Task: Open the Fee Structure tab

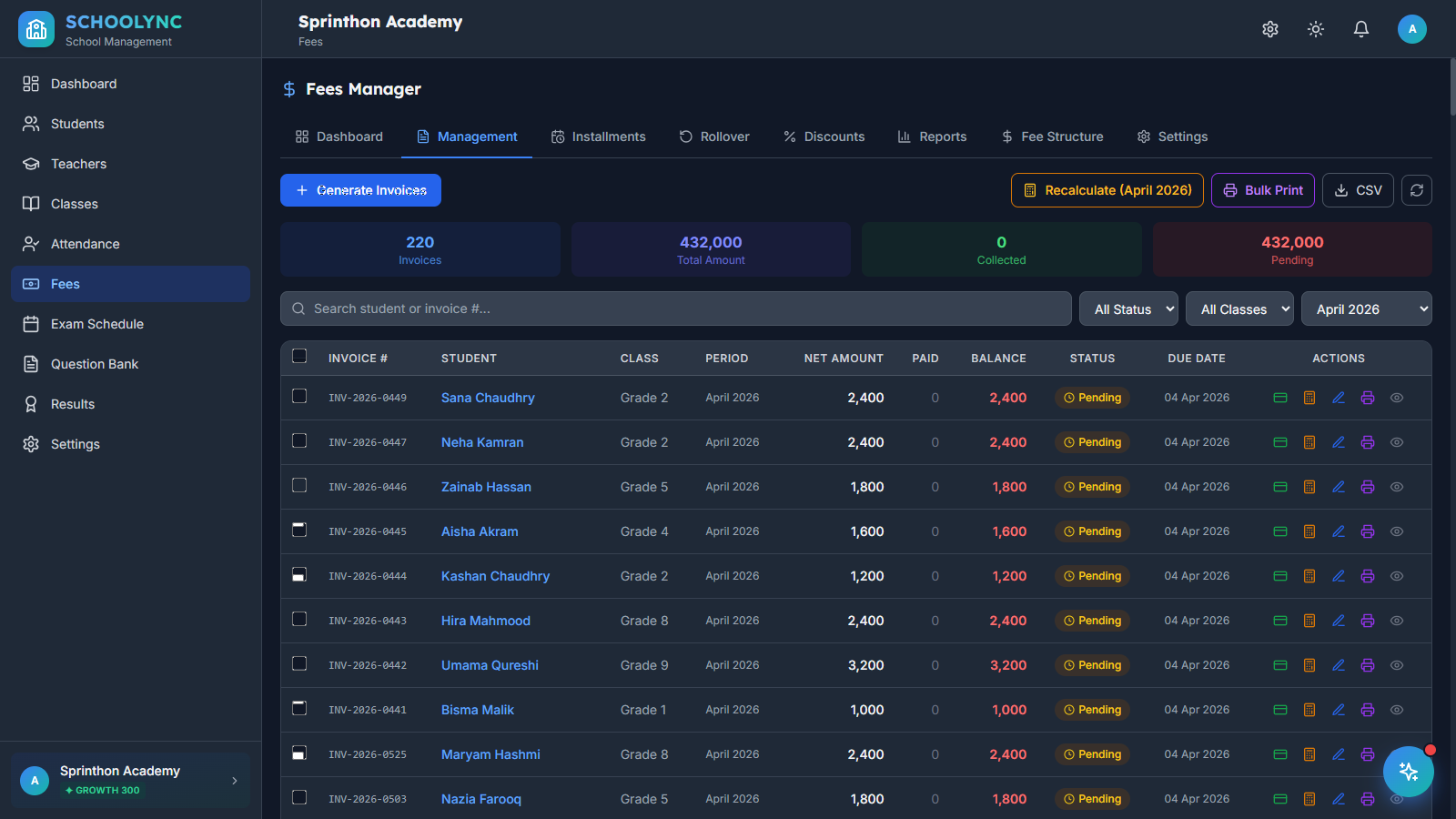Action: [x=1052, y=136]
